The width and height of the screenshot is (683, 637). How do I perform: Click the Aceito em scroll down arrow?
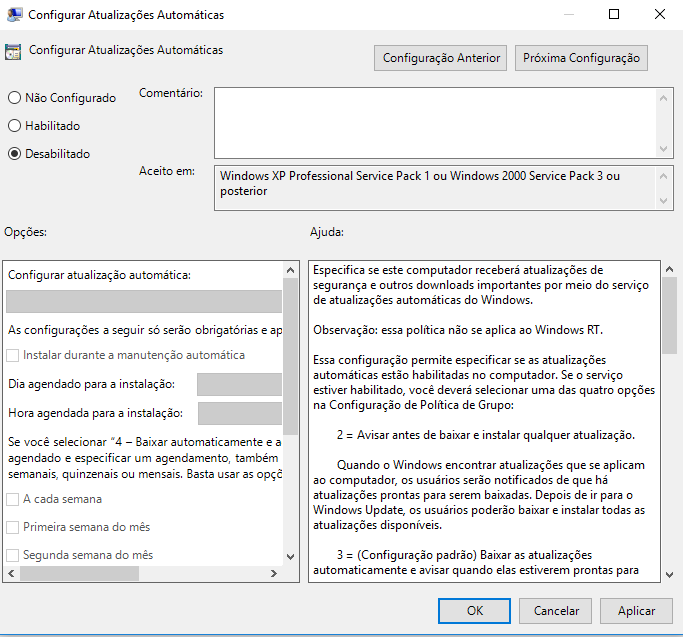[663, 201]
